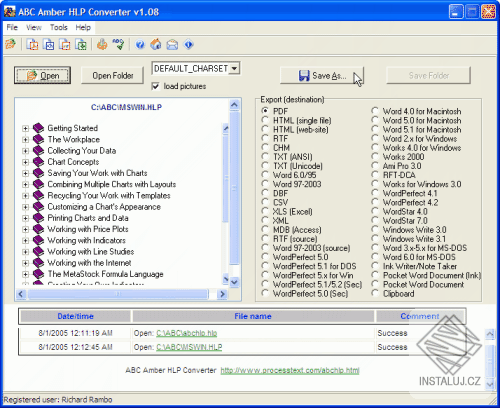
Task: Click the book icon beside Chart Concepts
Action: coord(39,162)
